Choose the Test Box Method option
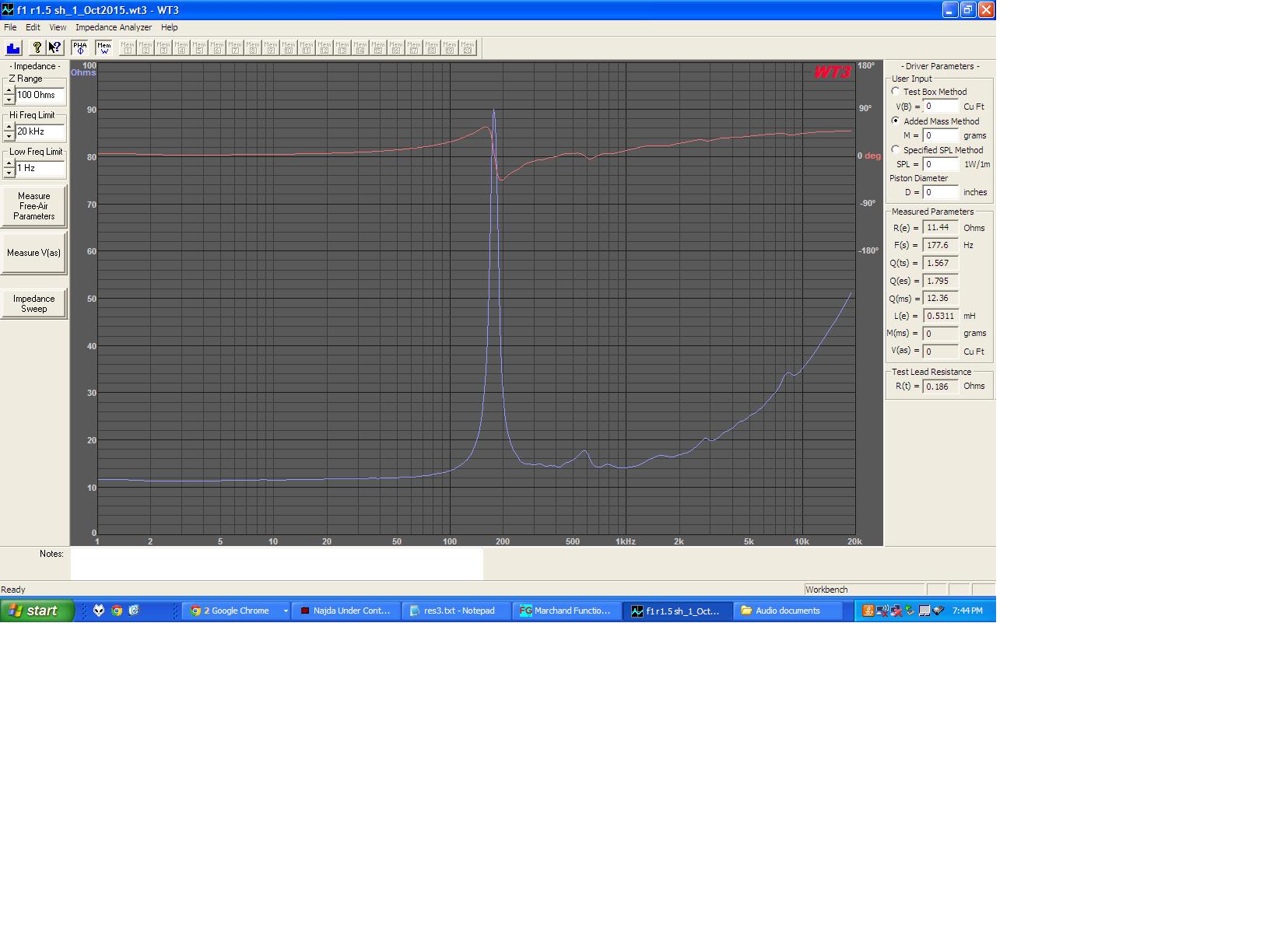This screenshot has width=1270, height=952. (896, 91)
